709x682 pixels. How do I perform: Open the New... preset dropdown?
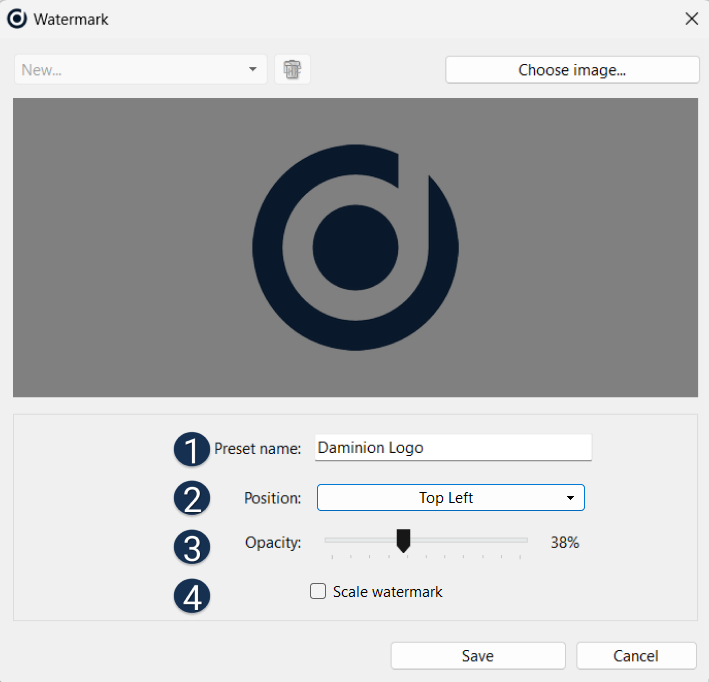click(x=140, y=70)
